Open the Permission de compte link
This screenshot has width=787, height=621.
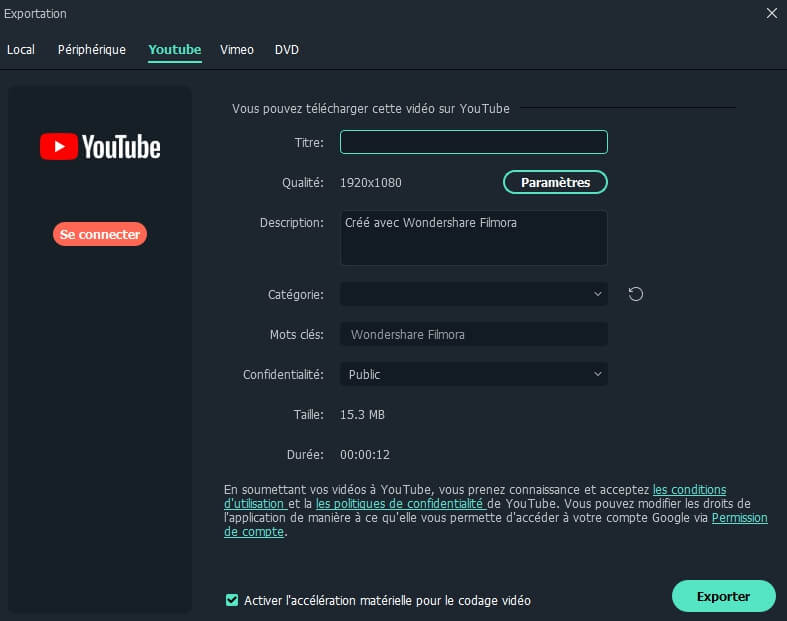pos(739,518)
